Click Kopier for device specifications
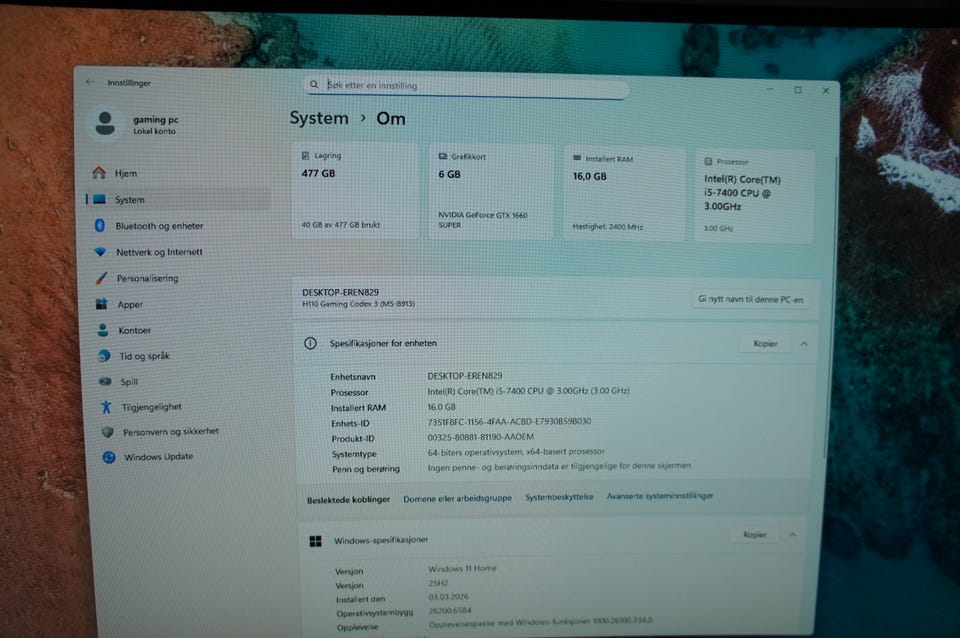 (765, 343)
